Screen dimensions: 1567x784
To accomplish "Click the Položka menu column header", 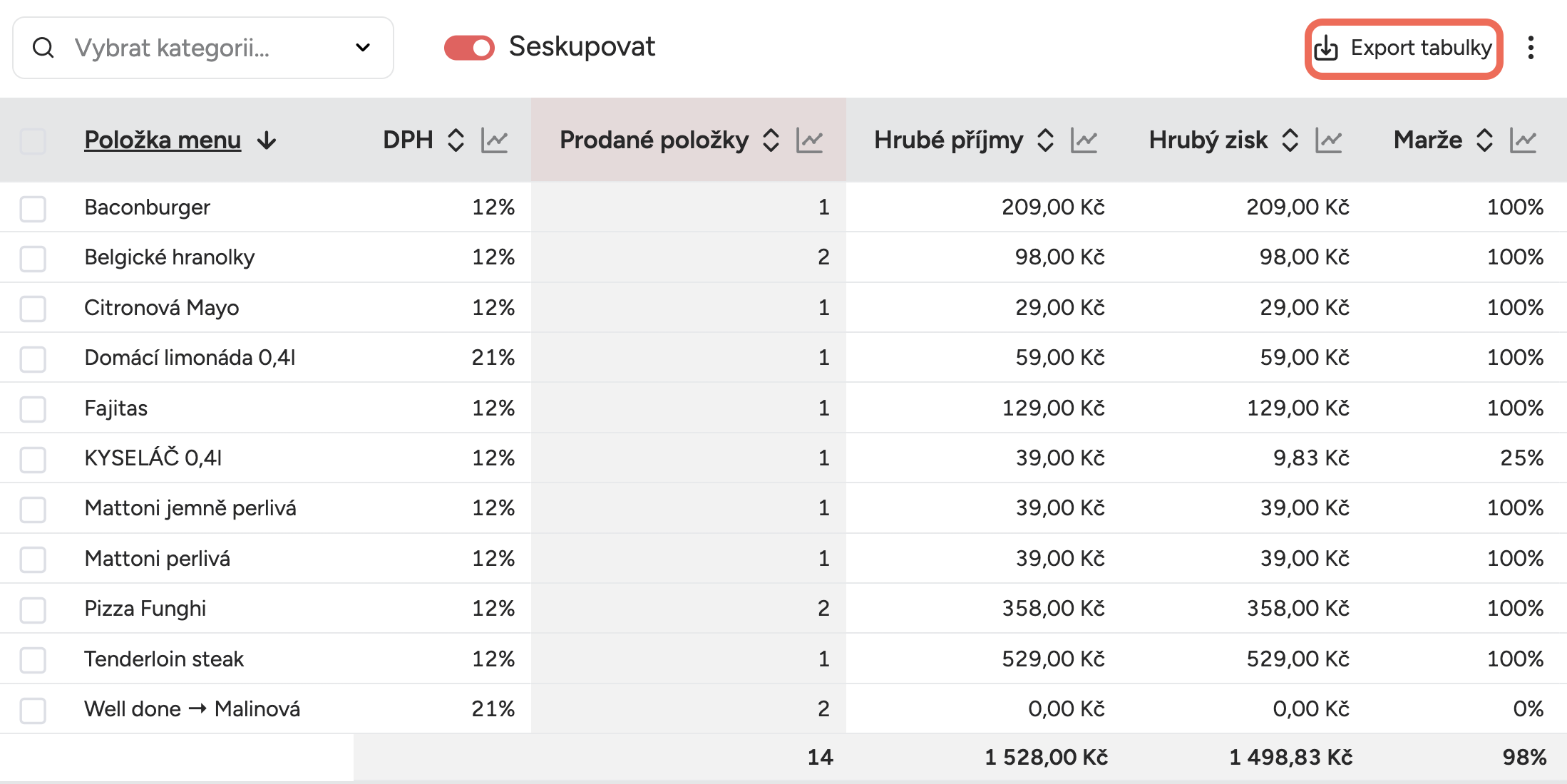I will [x=163, y=140].
